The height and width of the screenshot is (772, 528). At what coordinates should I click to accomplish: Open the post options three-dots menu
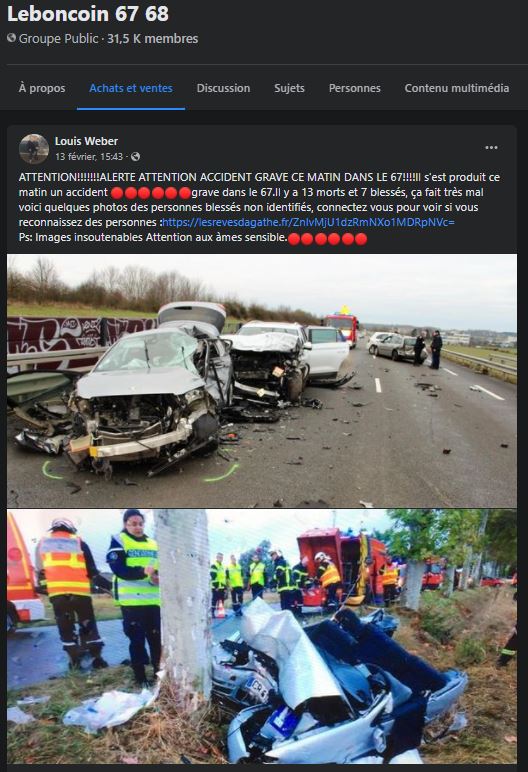pyautogui.click(x=491, y=148)
